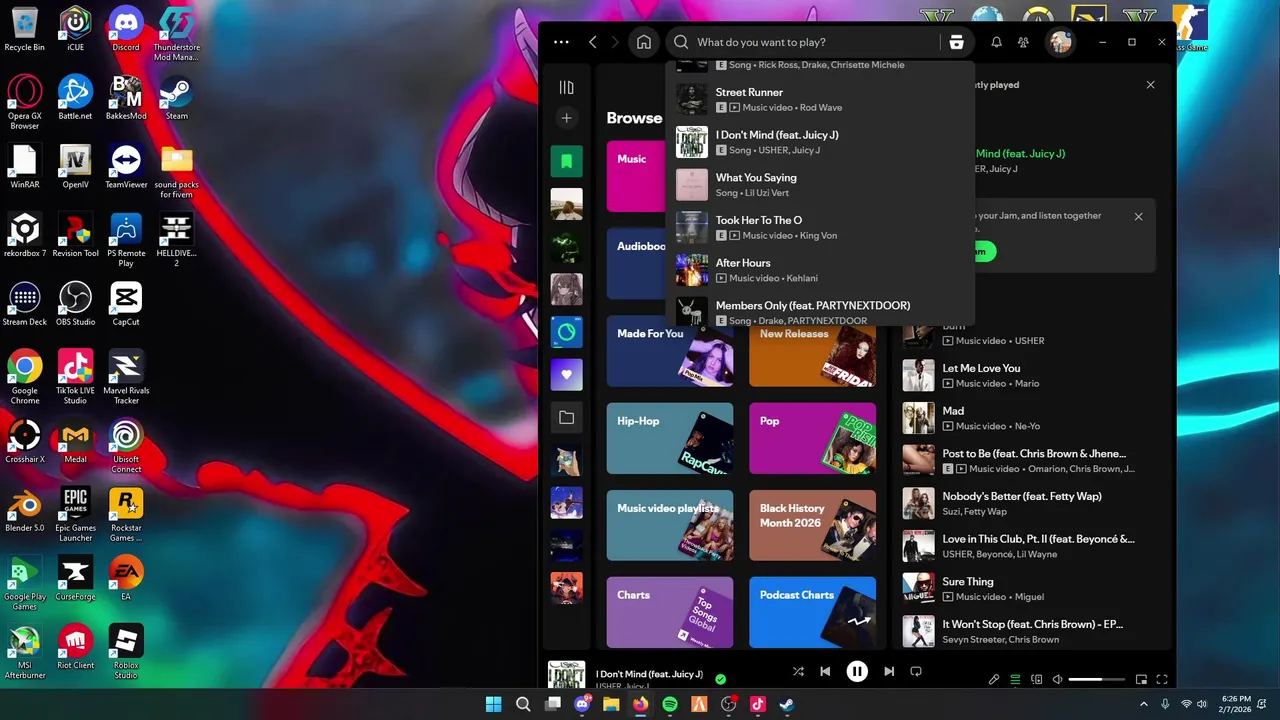Open the Miniplayer icon
The image size is (1280, 720).
click(1141, 680)
